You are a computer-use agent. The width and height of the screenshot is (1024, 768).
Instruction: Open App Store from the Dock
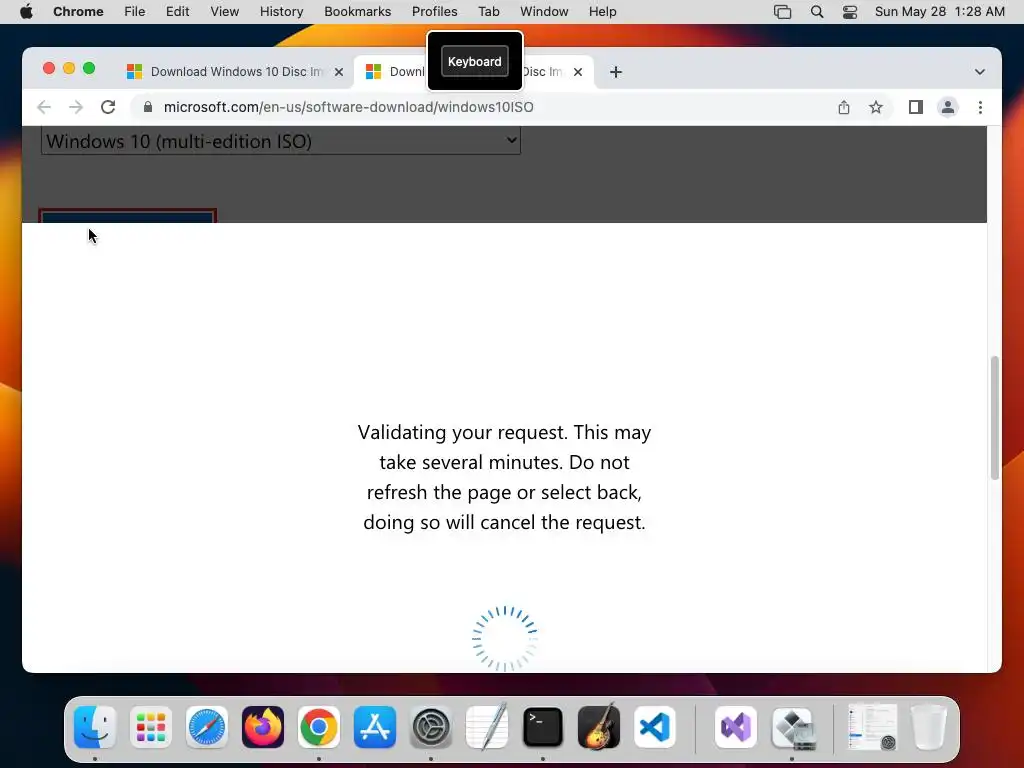(x=375, y=727)
